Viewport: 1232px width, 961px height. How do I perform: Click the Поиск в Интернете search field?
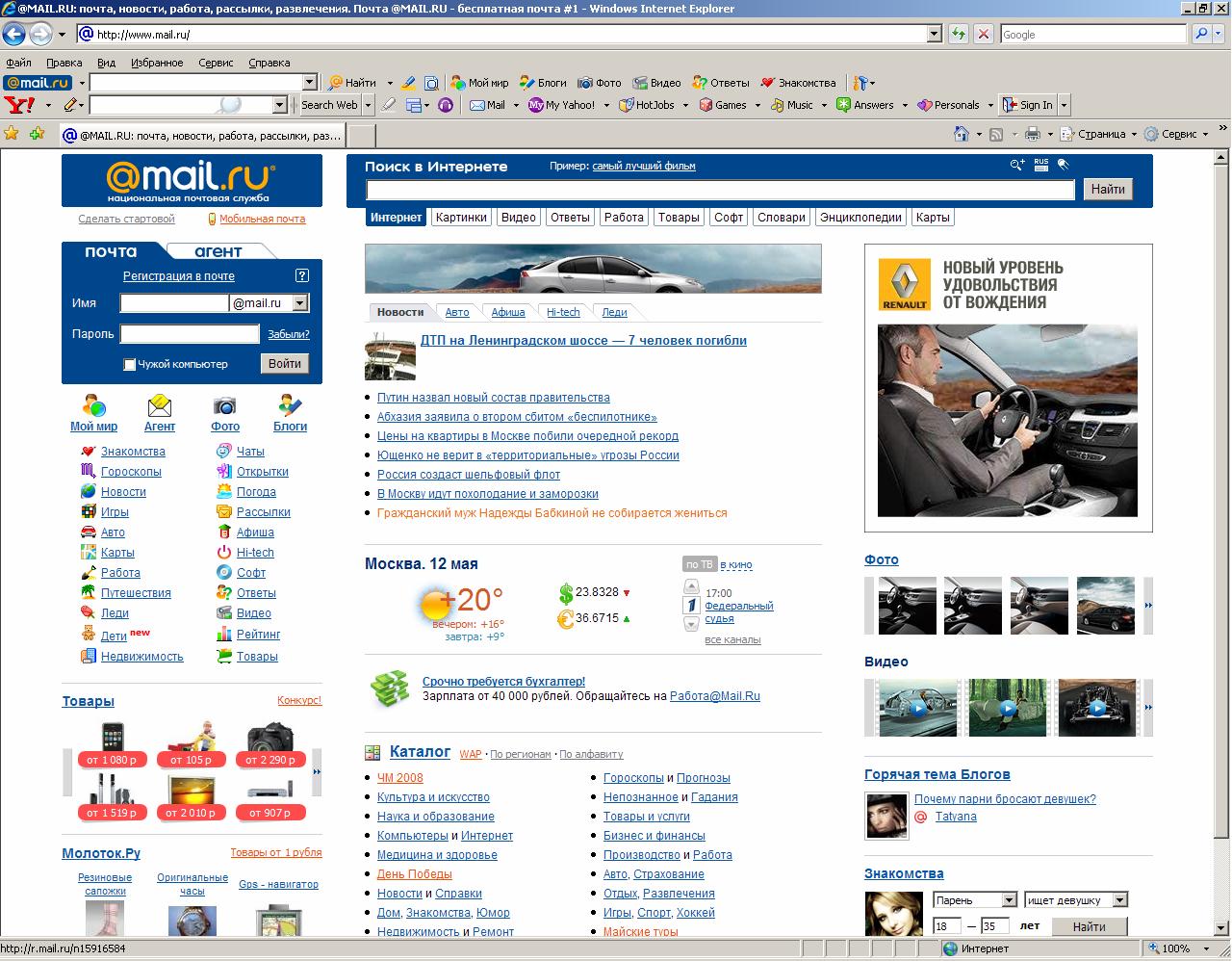tap(720, 190)
